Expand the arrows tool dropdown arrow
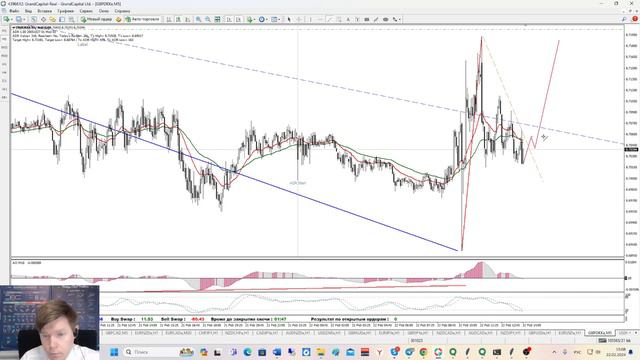Screen dimensions: 640x360 (400, 19)
